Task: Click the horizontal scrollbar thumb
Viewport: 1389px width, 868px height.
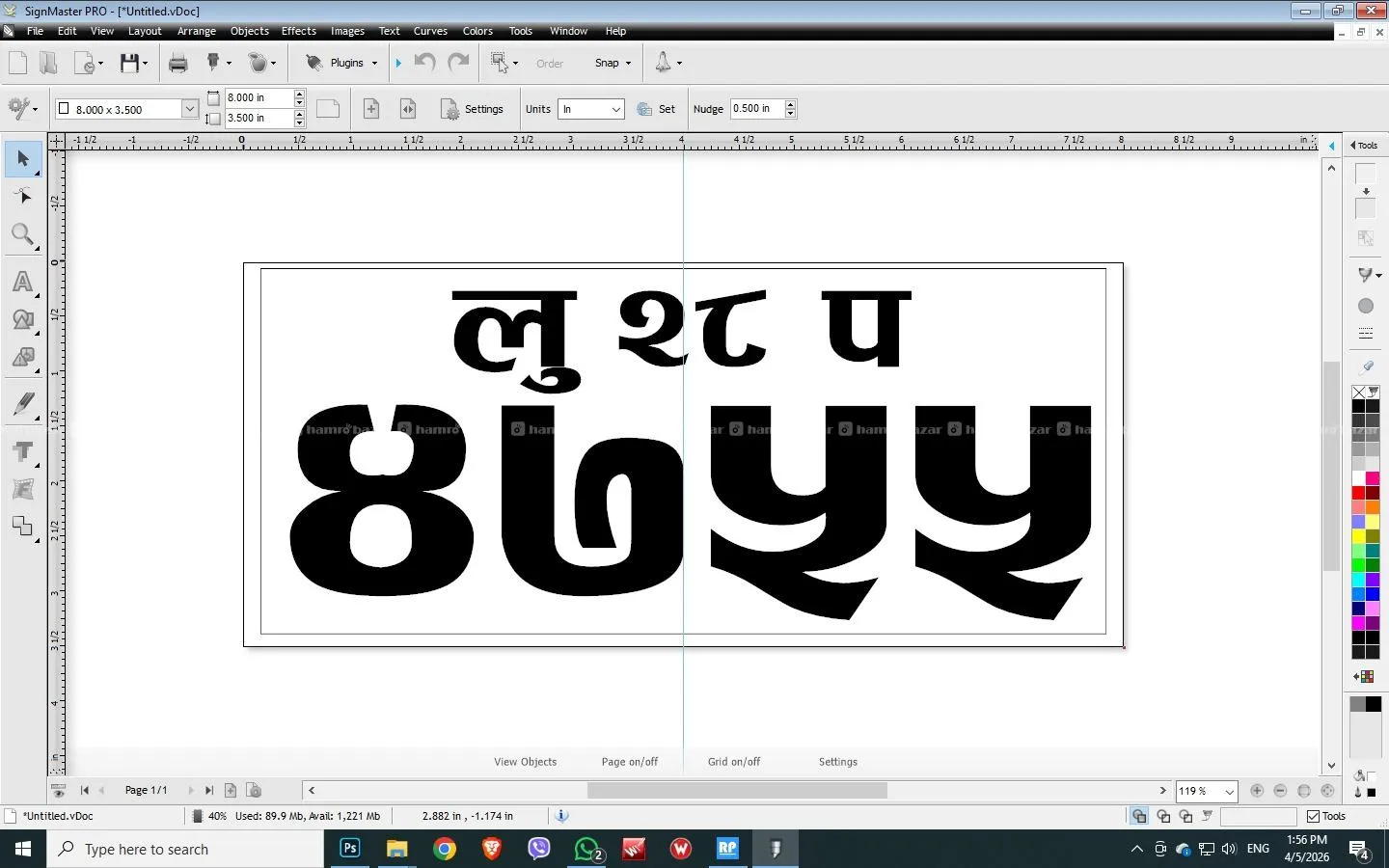Action: 737,791
